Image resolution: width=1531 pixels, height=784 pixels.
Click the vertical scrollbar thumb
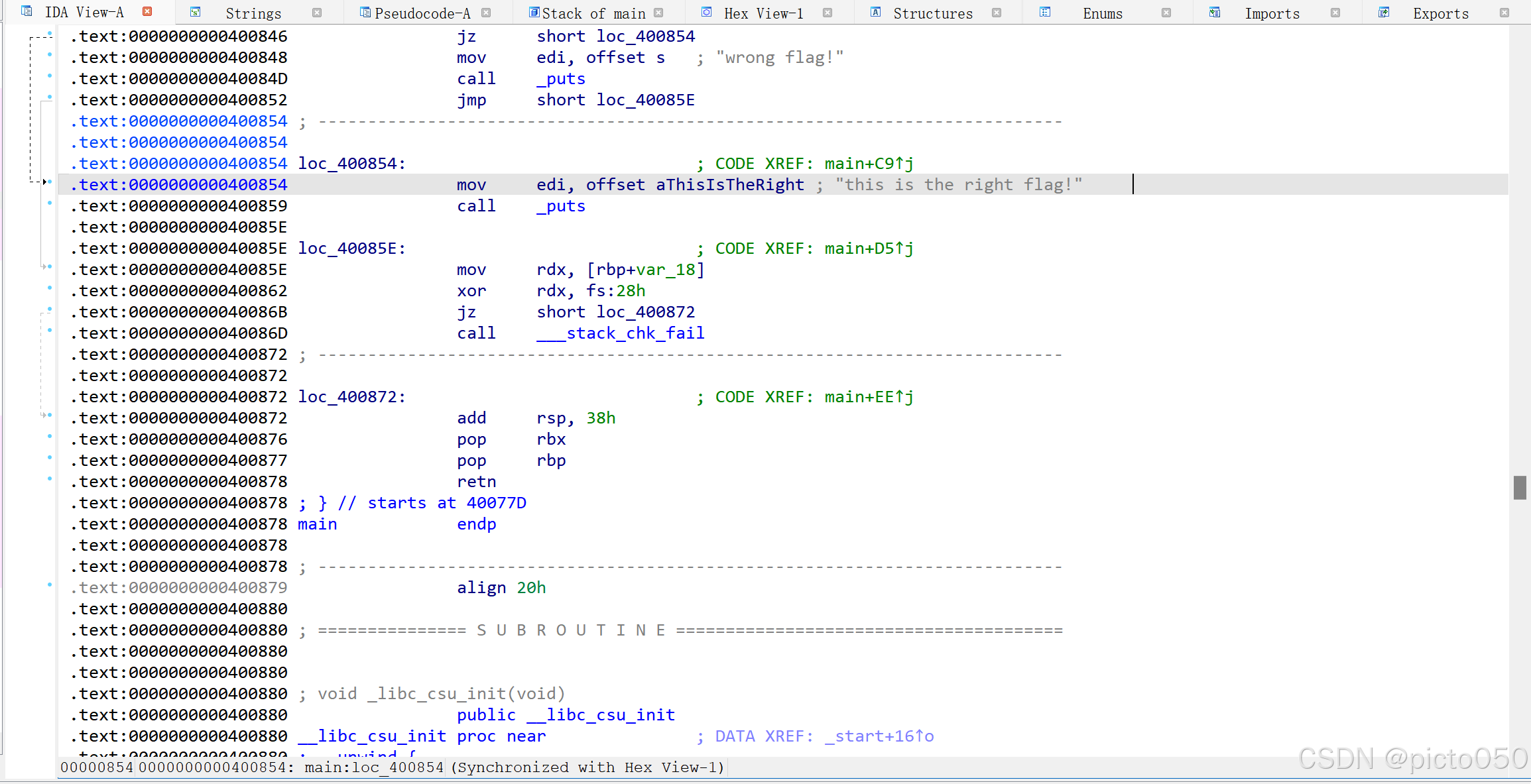(1520, 488)
